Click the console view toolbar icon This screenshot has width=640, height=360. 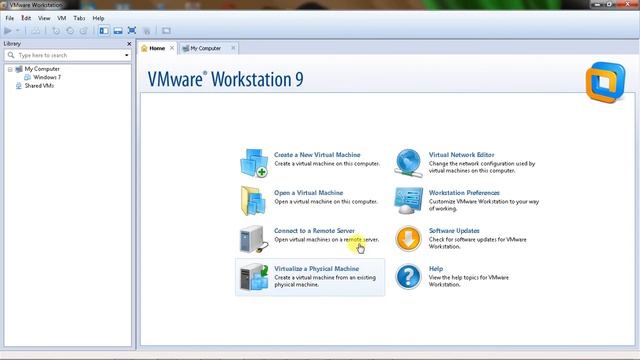tap(166, 31)
